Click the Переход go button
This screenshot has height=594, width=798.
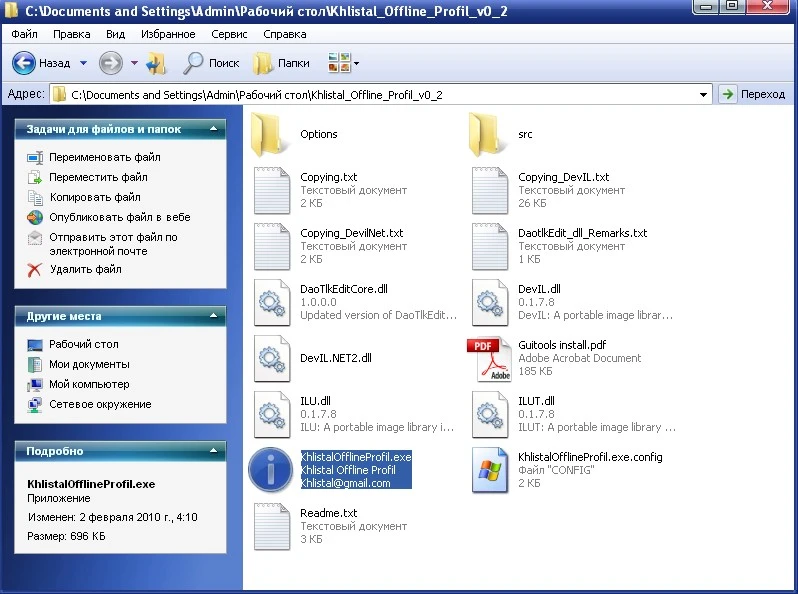click(753, 94)
